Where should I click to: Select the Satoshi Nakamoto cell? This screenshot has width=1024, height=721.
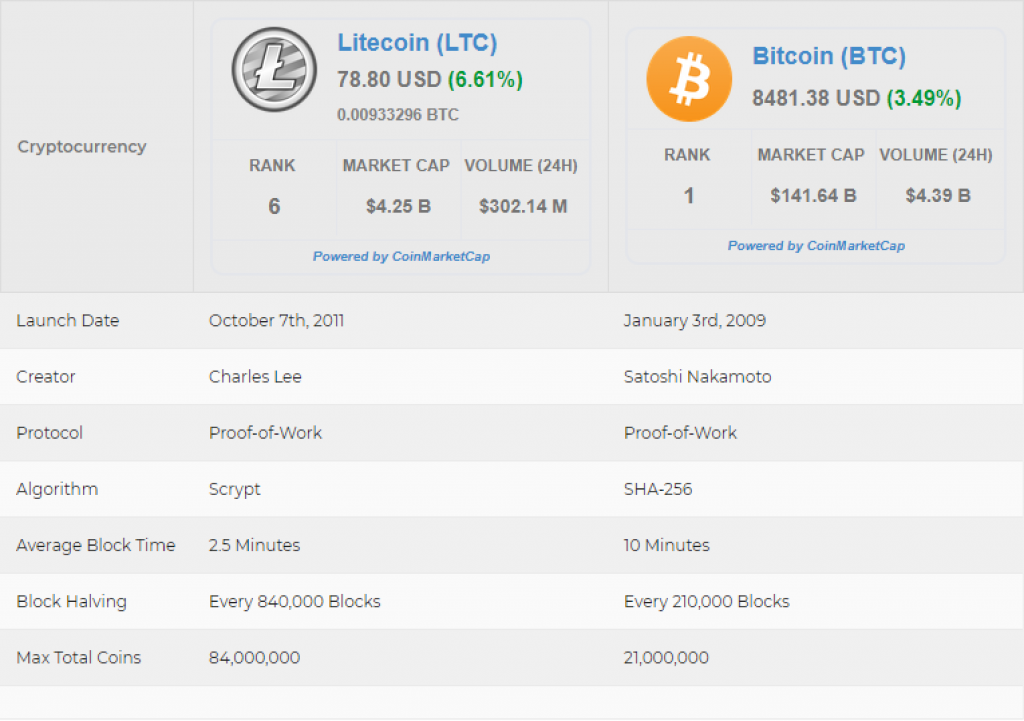(x=697, y=377)
